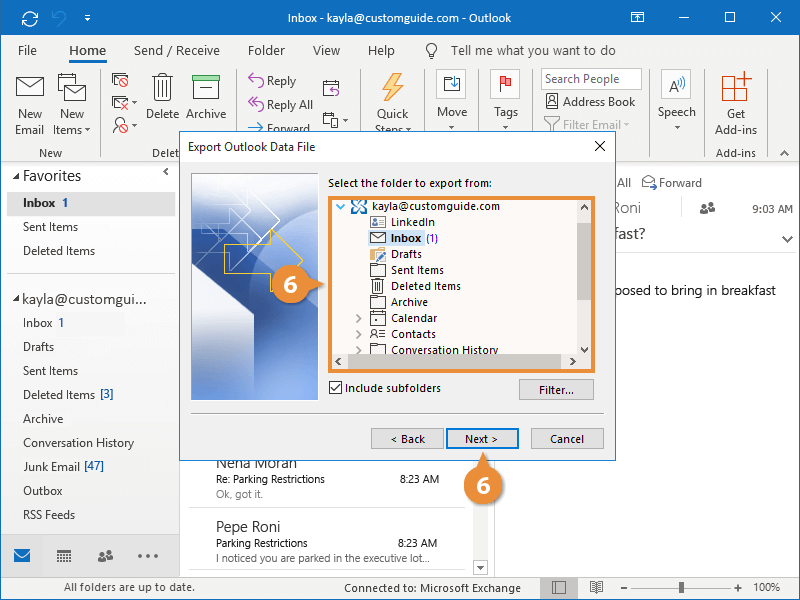The image size is (800, 600).
Task: Click the Ribbon Display Options icon
Action: pyautogui.click(x=637, y=17)
